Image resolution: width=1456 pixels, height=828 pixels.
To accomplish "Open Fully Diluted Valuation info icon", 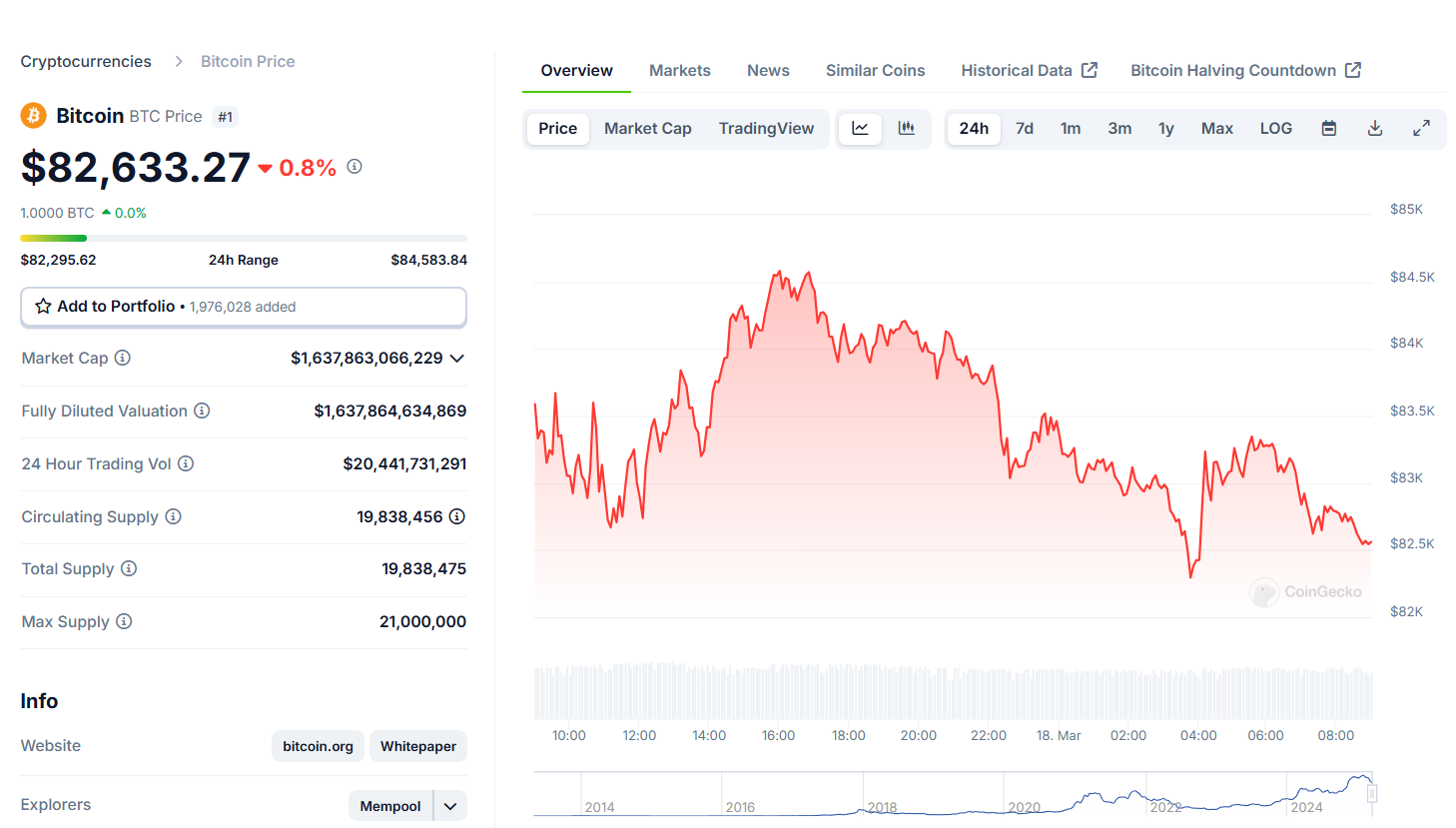I will [202, 411].
